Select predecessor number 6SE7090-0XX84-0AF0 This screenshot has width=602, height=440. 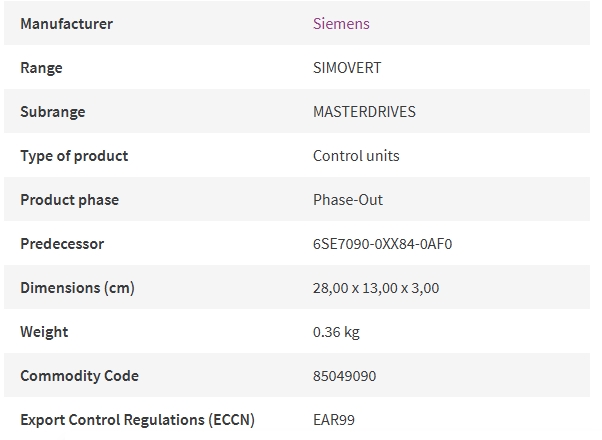[382, 244]
